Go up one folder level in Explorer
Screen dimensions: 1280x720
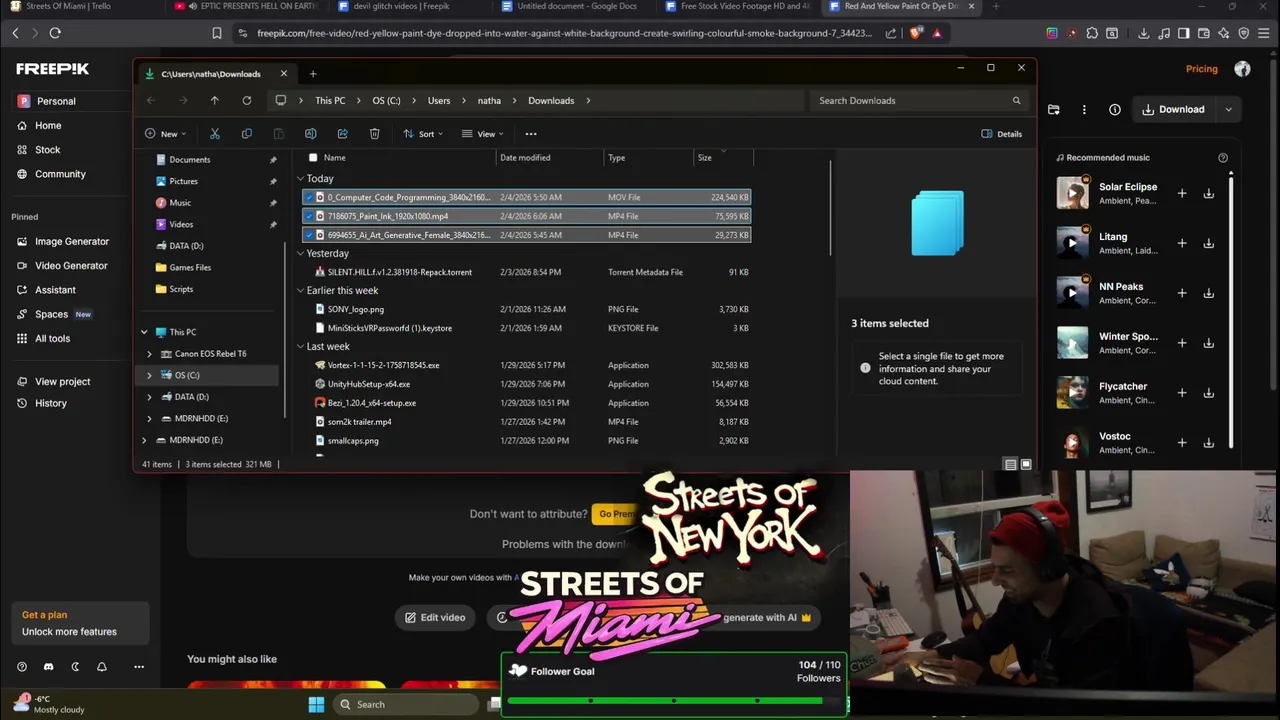tap(214, 100)
